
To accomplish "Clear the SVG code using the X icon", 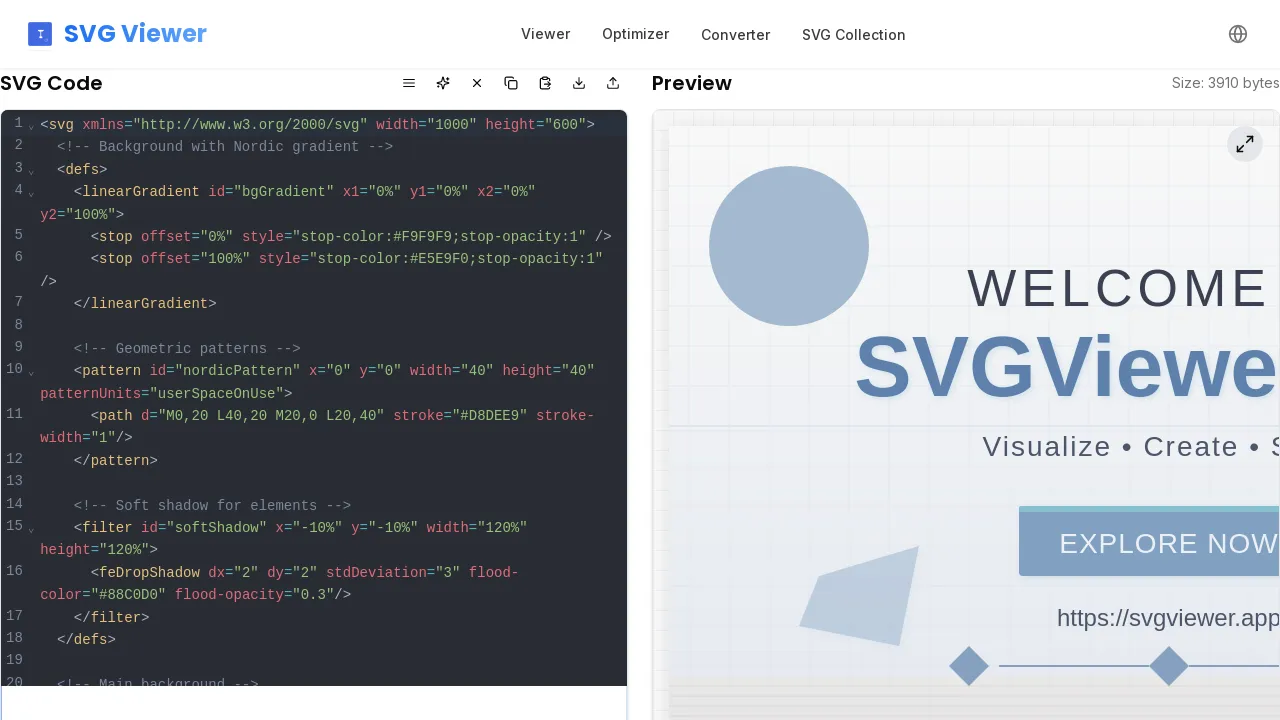I will tap(477, 83).
